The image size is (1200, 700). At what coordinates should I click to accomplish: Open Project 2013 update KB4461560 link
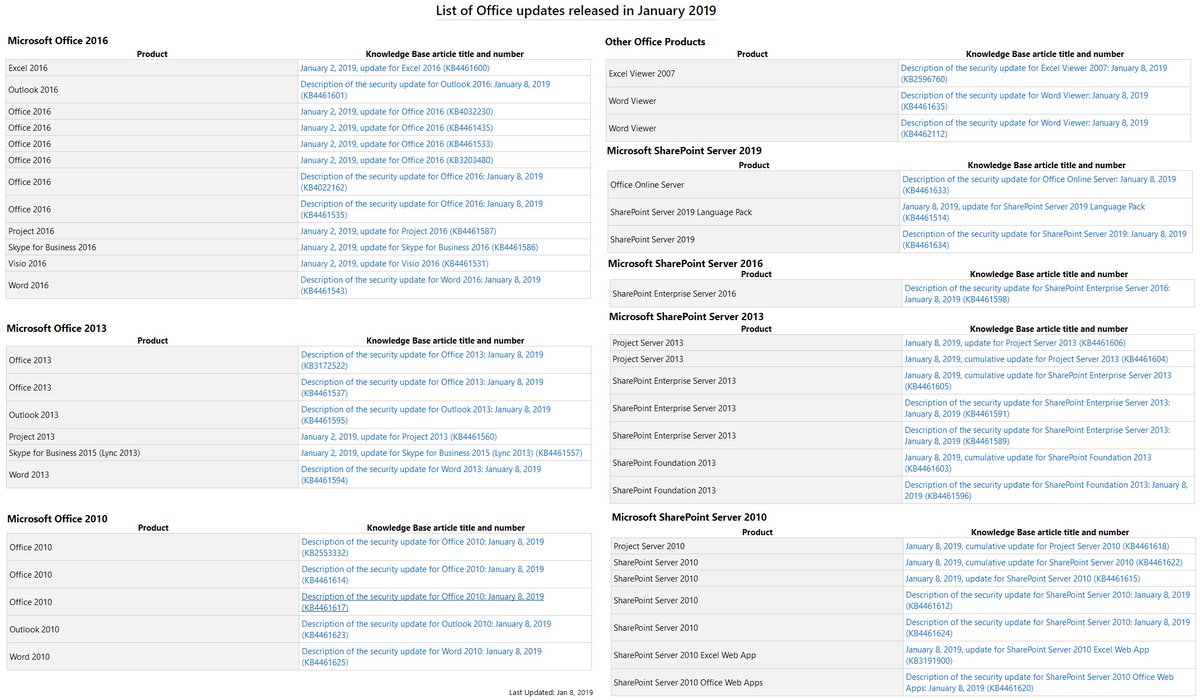(399, 437)
